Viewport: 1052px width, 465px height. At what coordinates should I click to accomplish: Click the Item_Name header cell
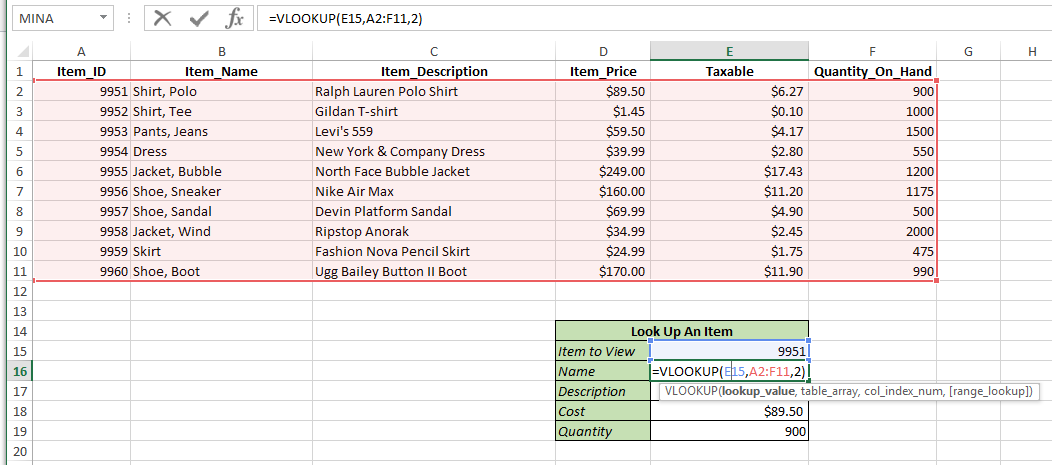pos(221,71)
